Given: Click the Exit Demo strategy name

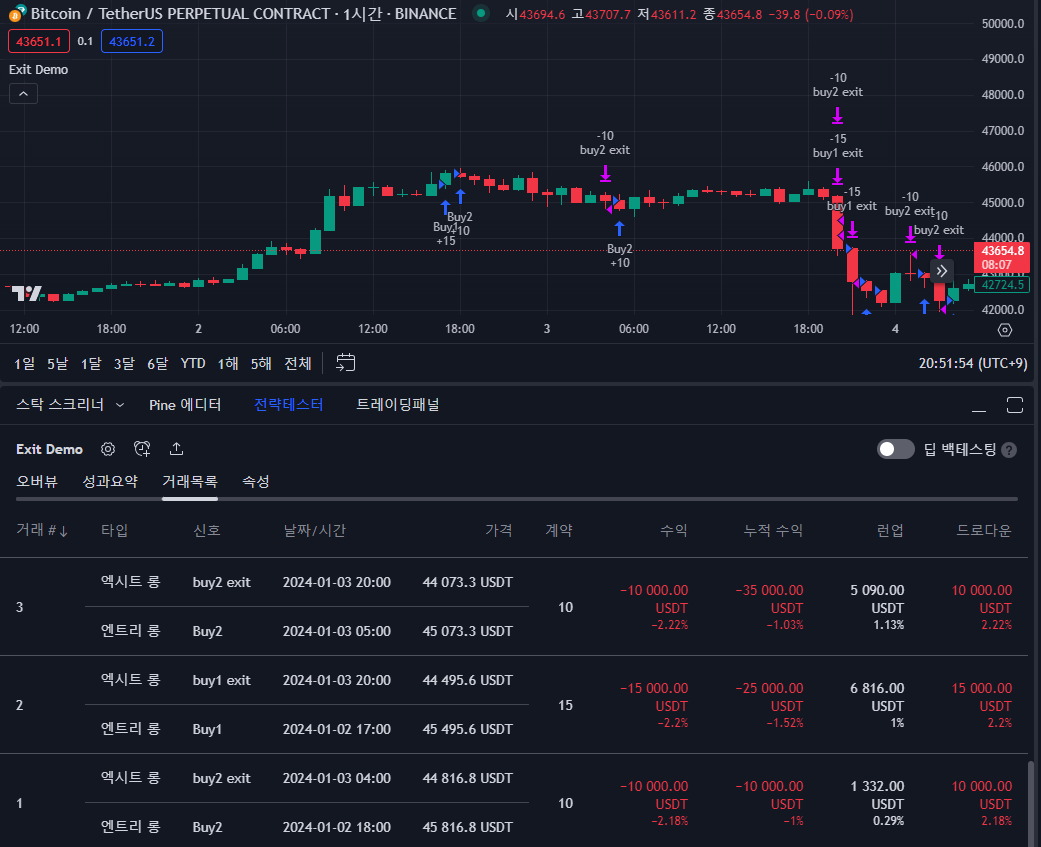Looking at the screenshot, I should coord(49,449).
